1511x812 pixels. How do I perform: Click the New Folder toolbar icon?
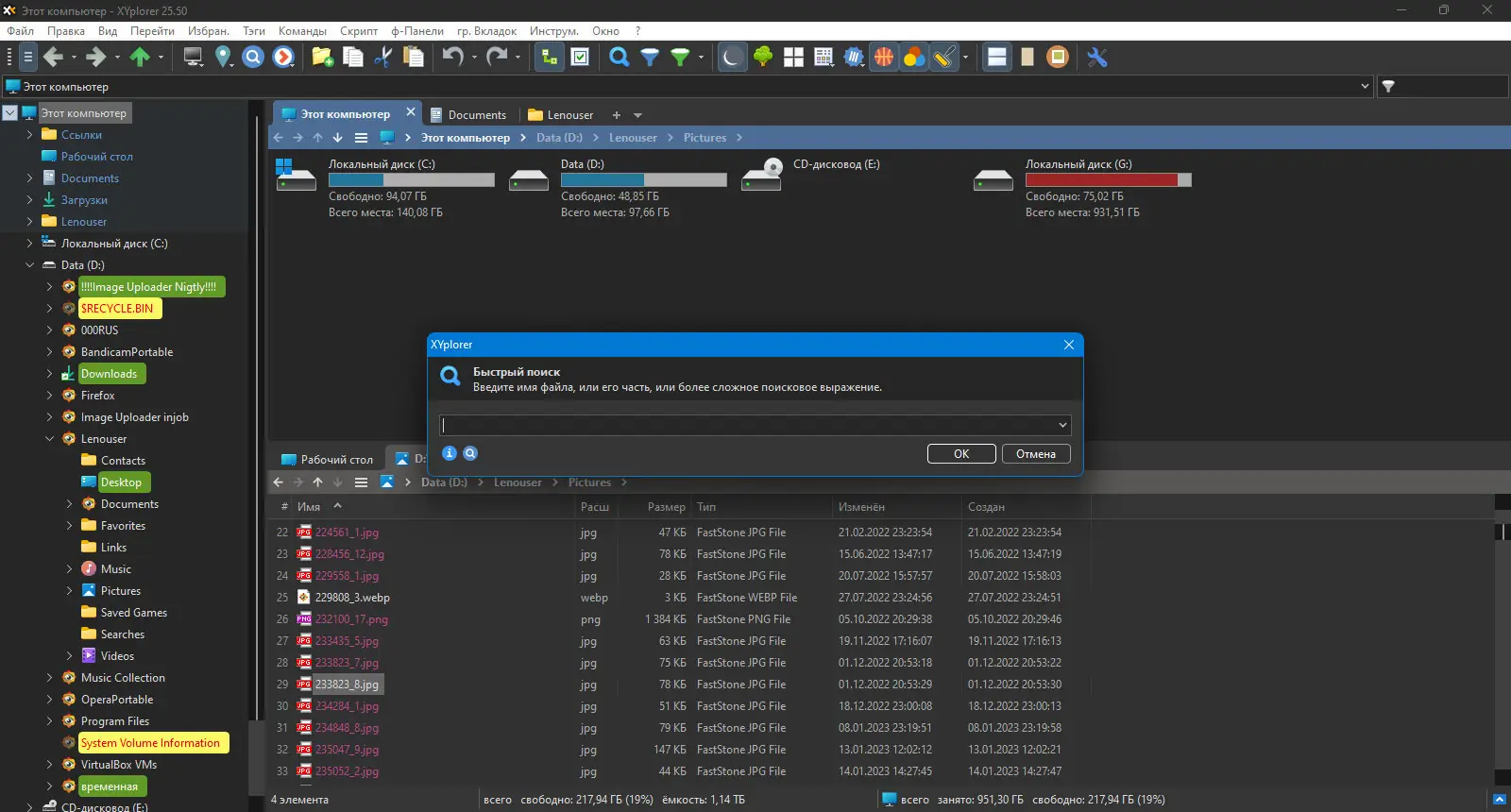coord(323,58)
